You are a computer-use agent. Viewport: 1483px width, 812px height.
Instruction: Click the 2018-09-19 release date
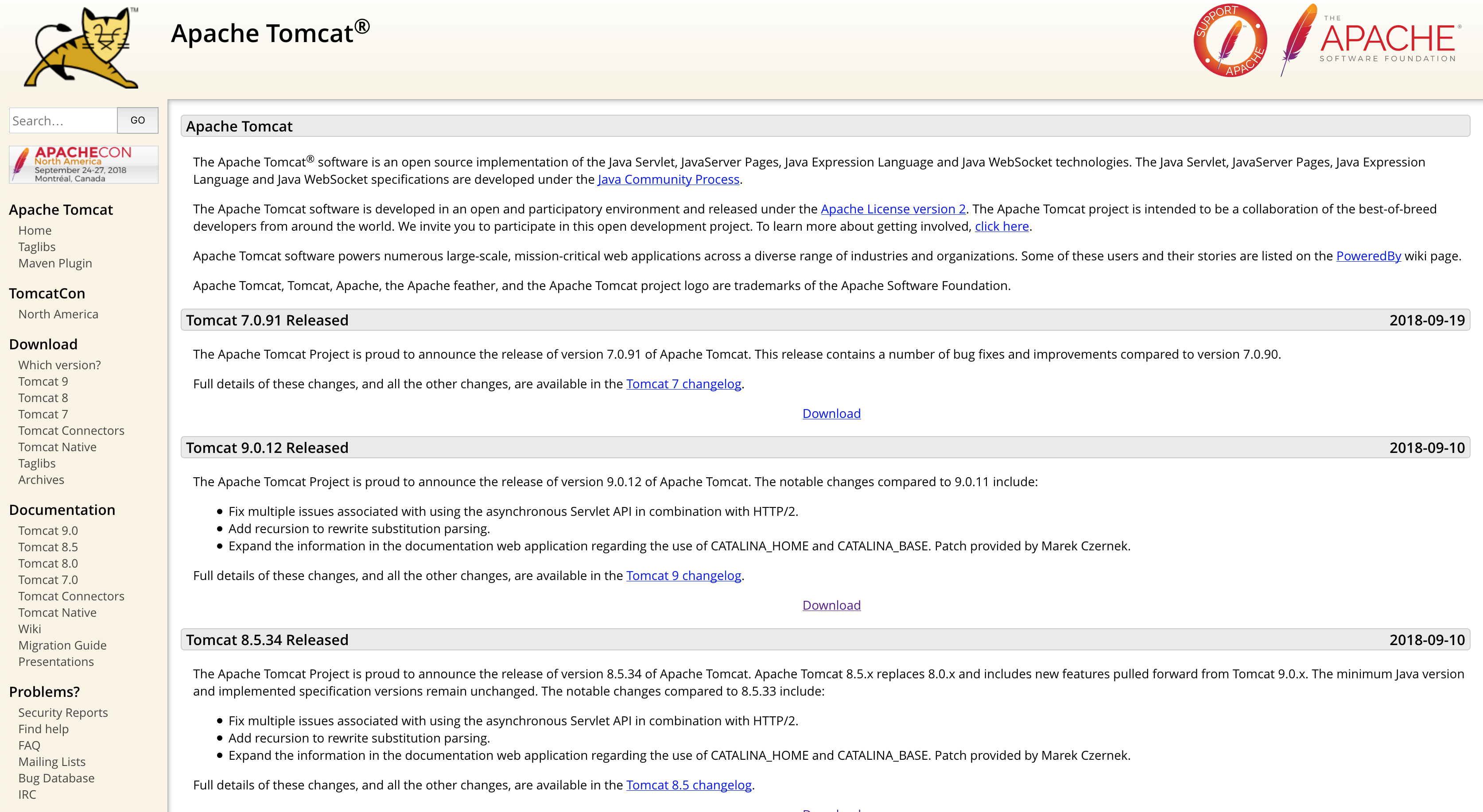tap(1427, 320)
